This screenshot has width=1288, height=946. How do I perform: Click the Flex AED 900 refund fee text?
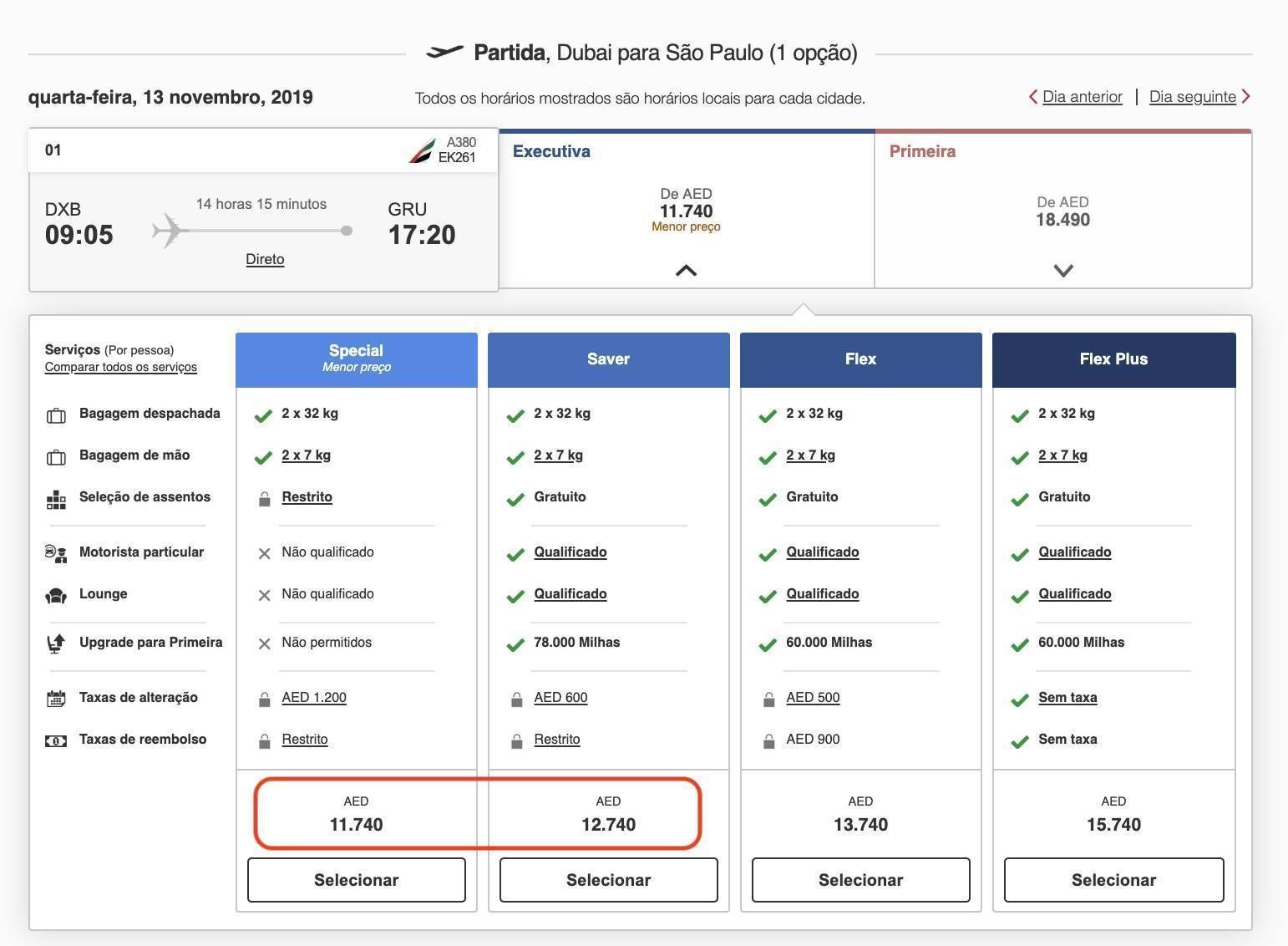point(813,740)
